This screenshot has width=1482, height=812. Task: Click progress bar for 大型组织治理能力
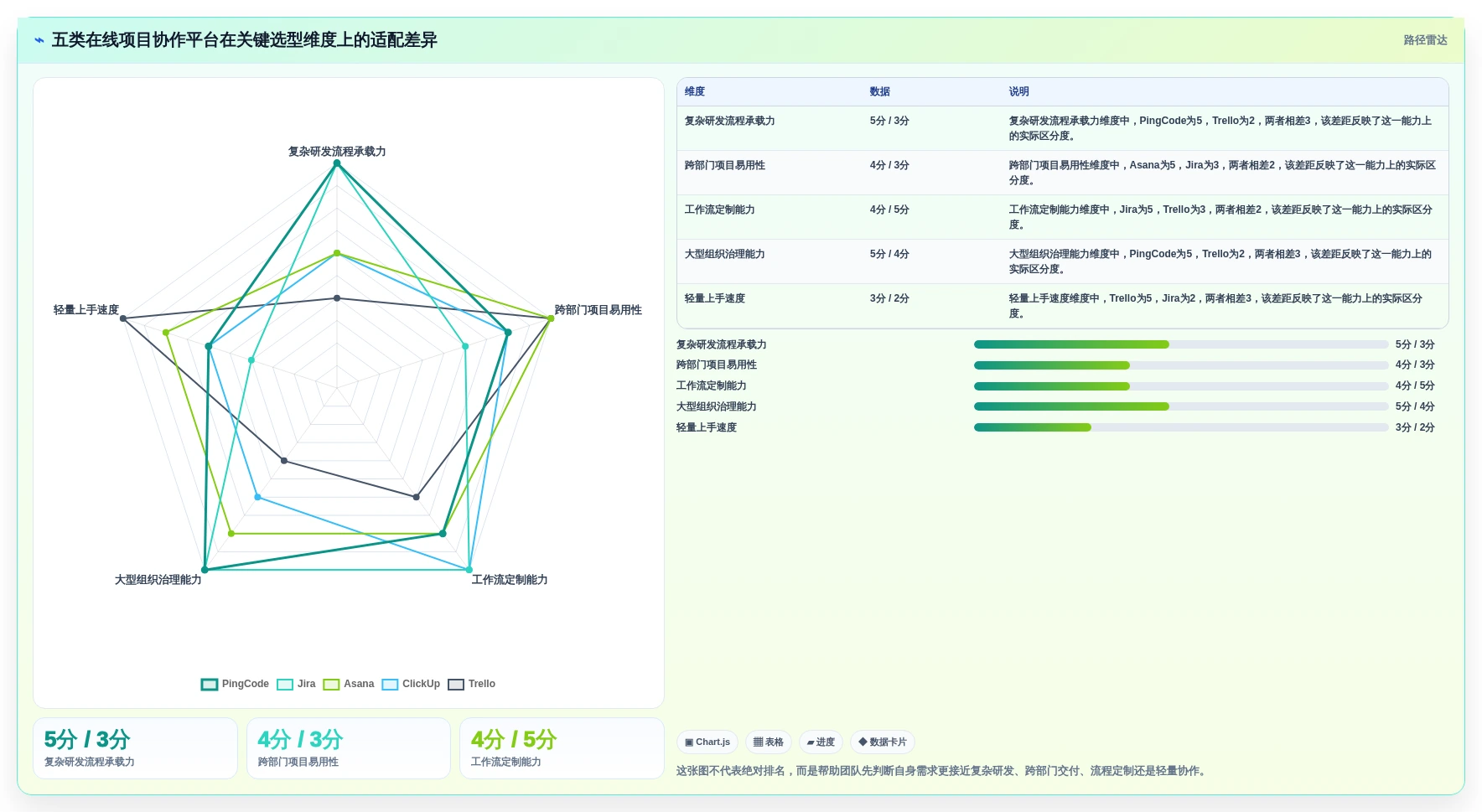1181,406
